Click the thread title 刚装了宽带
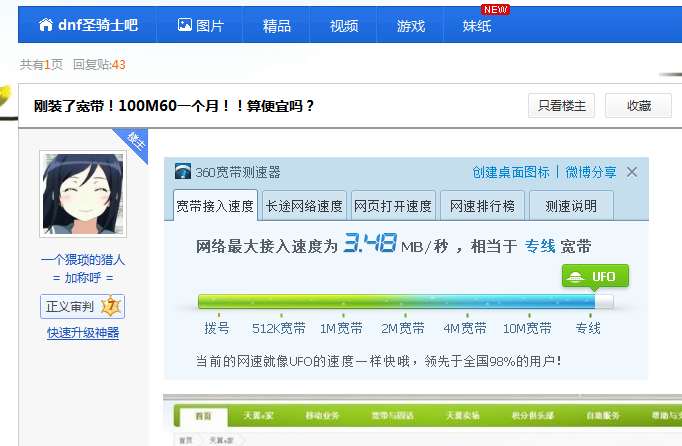 174,106
